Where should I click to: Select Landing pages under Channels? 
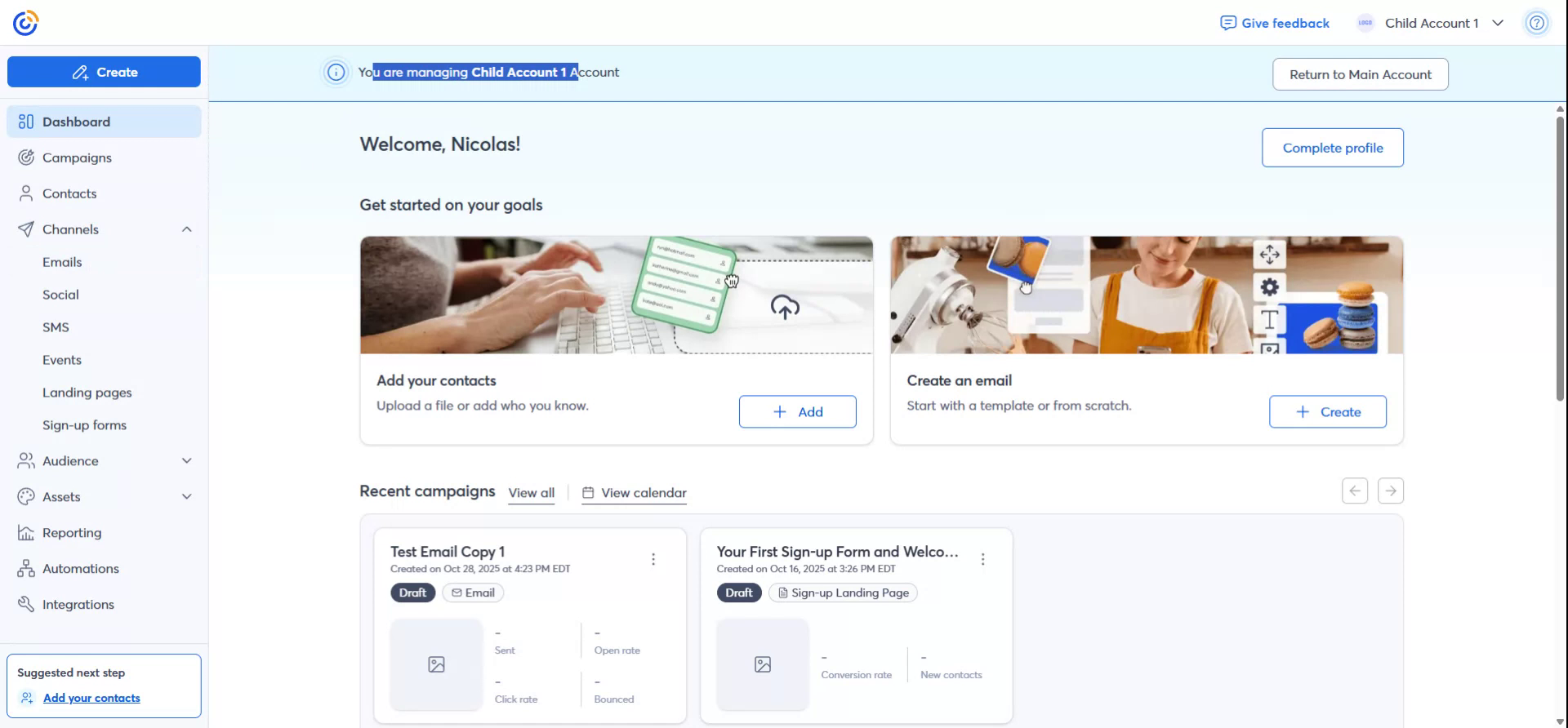tap(87, 393)
